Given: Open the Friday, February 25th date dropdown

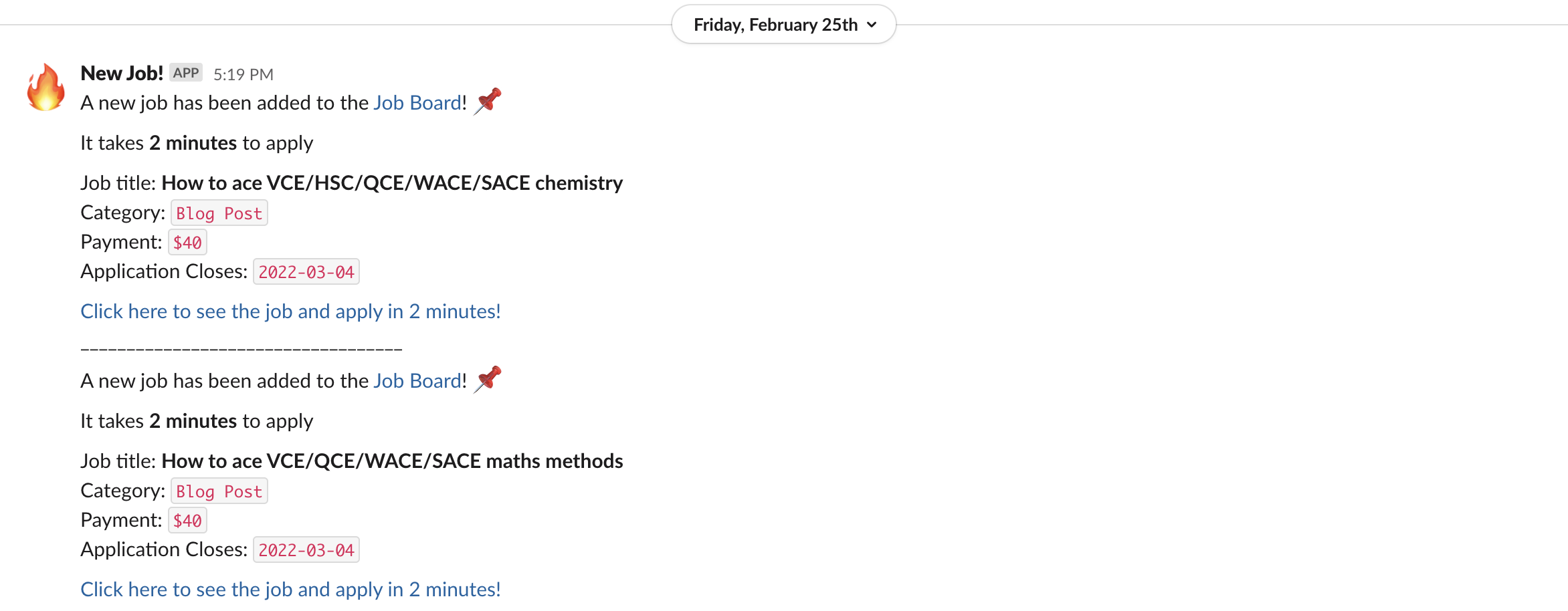Looking at the screenshot, I should coord(776,25).
